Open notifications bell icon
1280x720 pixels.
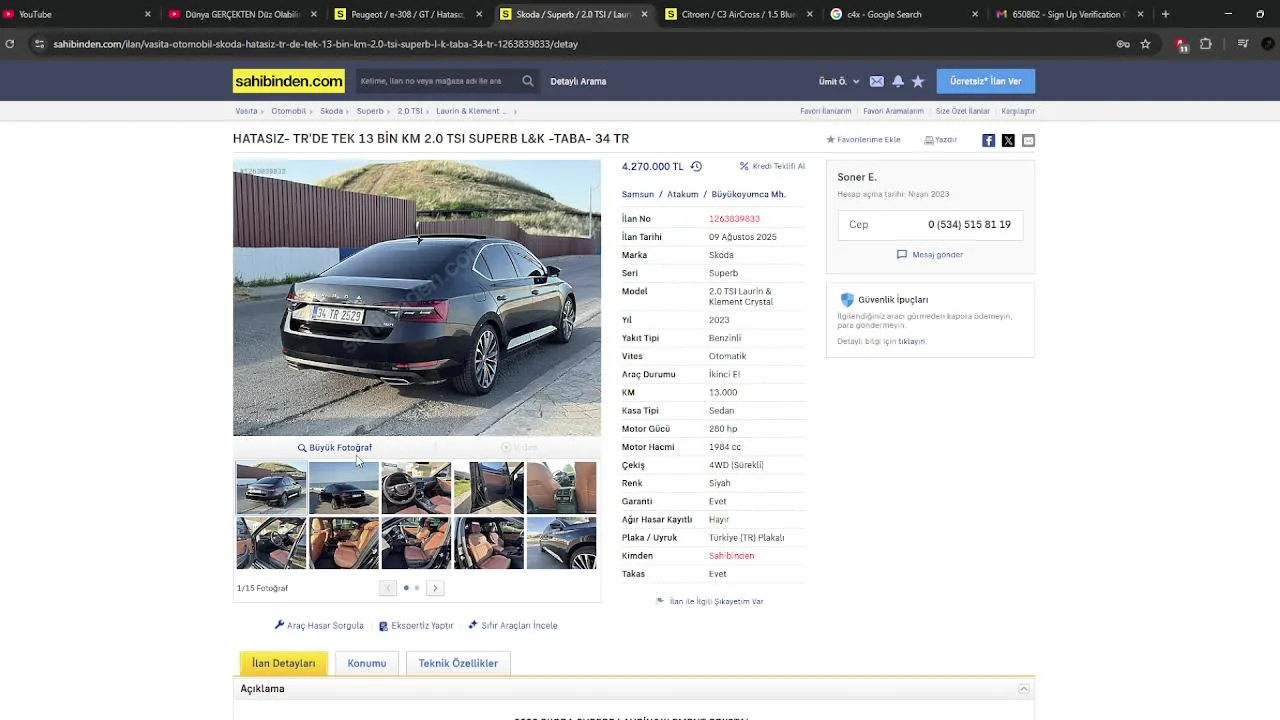point(897,81)
